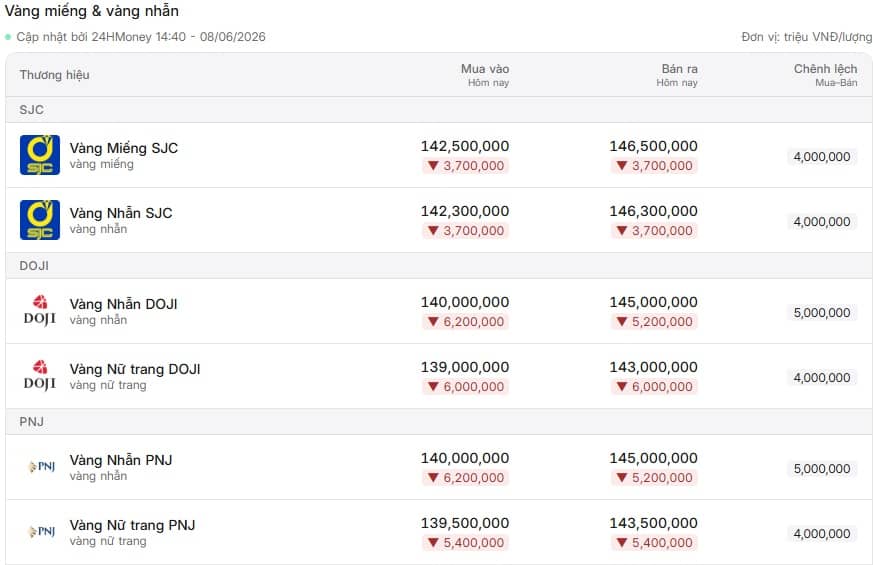This screenshot has height=565, width=873.
Task: Click the buy change badge for Vàng Nhẫn SJC
Action: coord(465,230)
